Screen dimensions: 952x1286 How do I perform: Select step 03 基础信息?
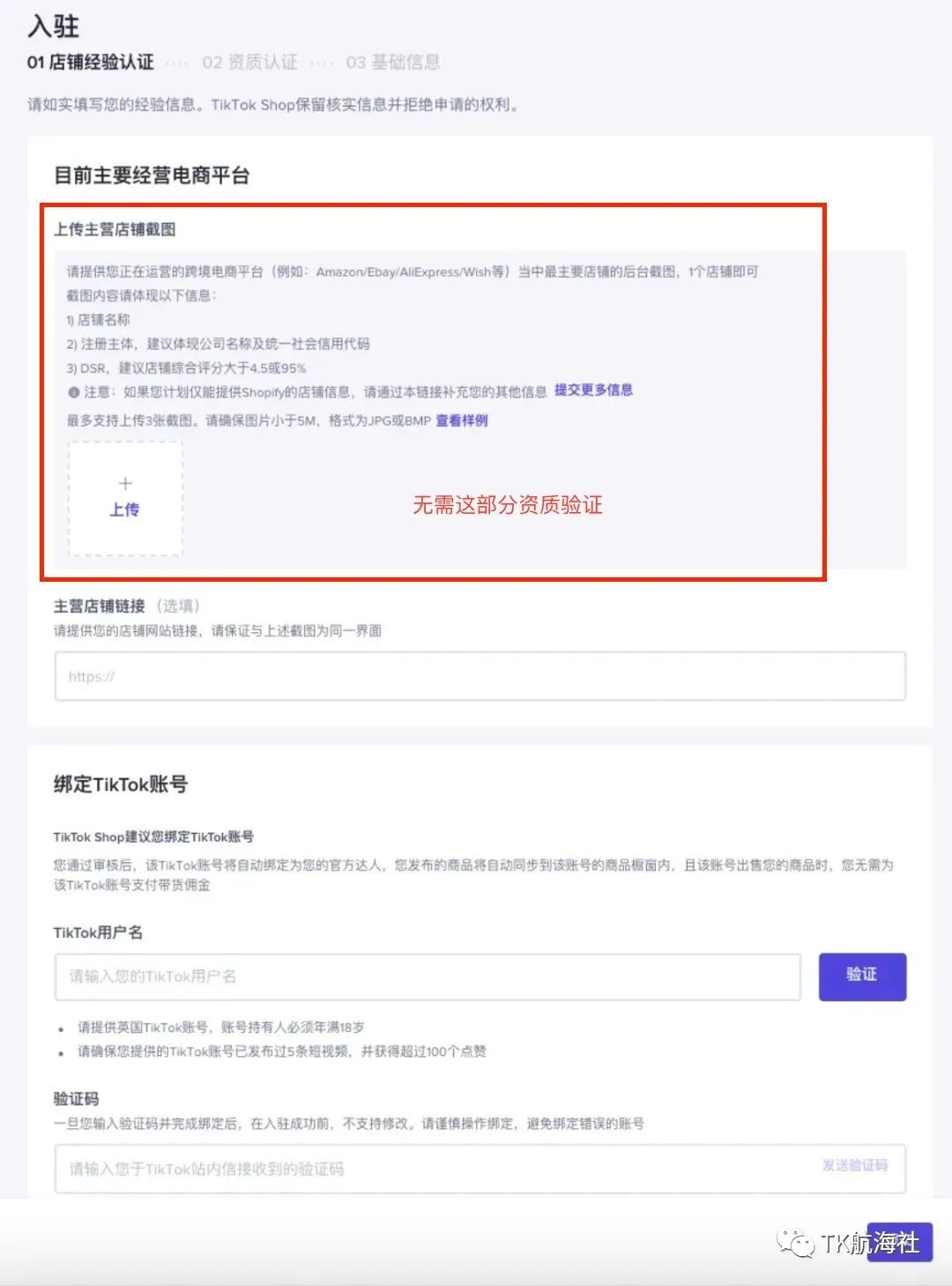click(392, 62)
